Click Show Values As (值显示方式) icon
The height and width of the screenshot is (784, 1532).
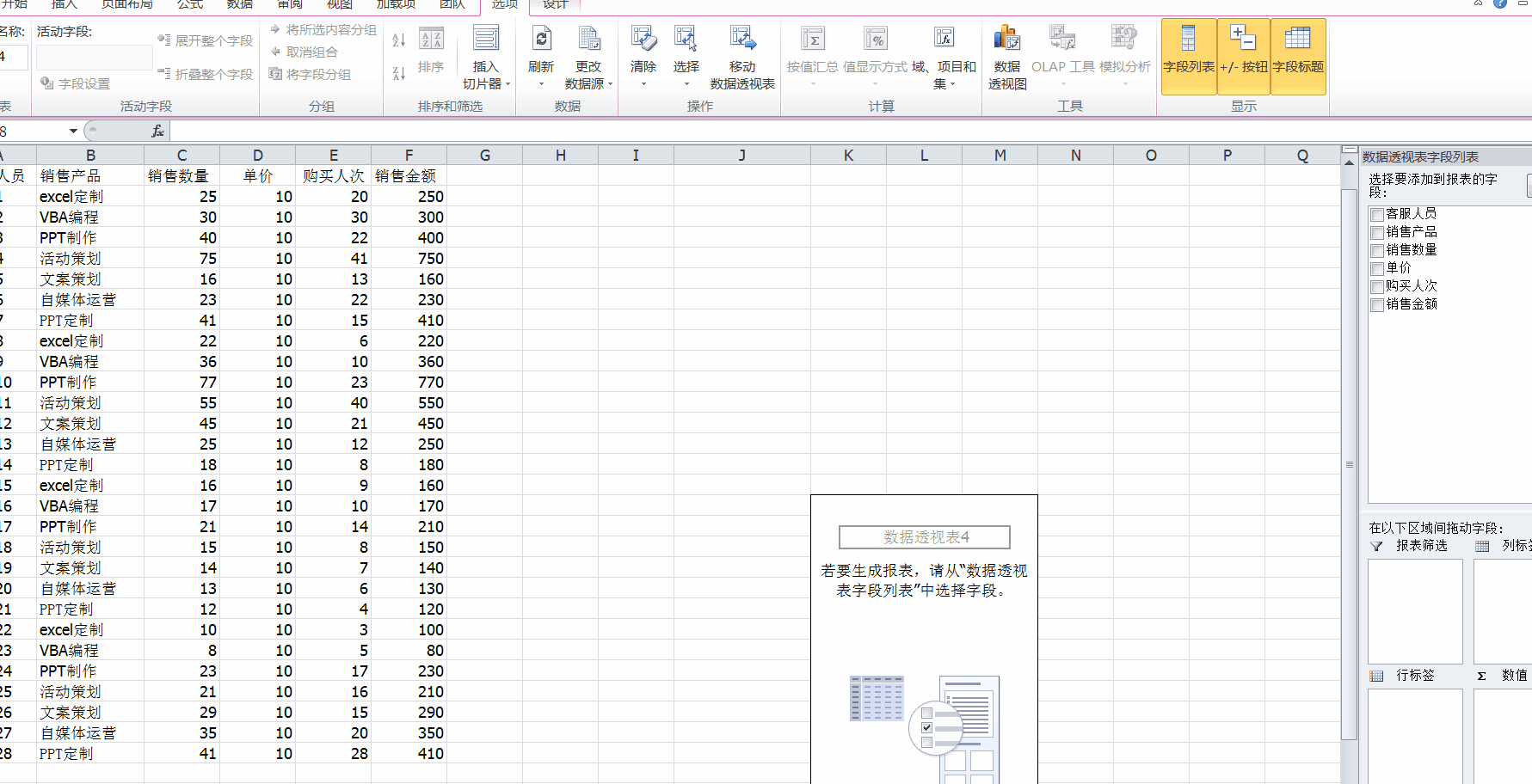tap(875, 40)
